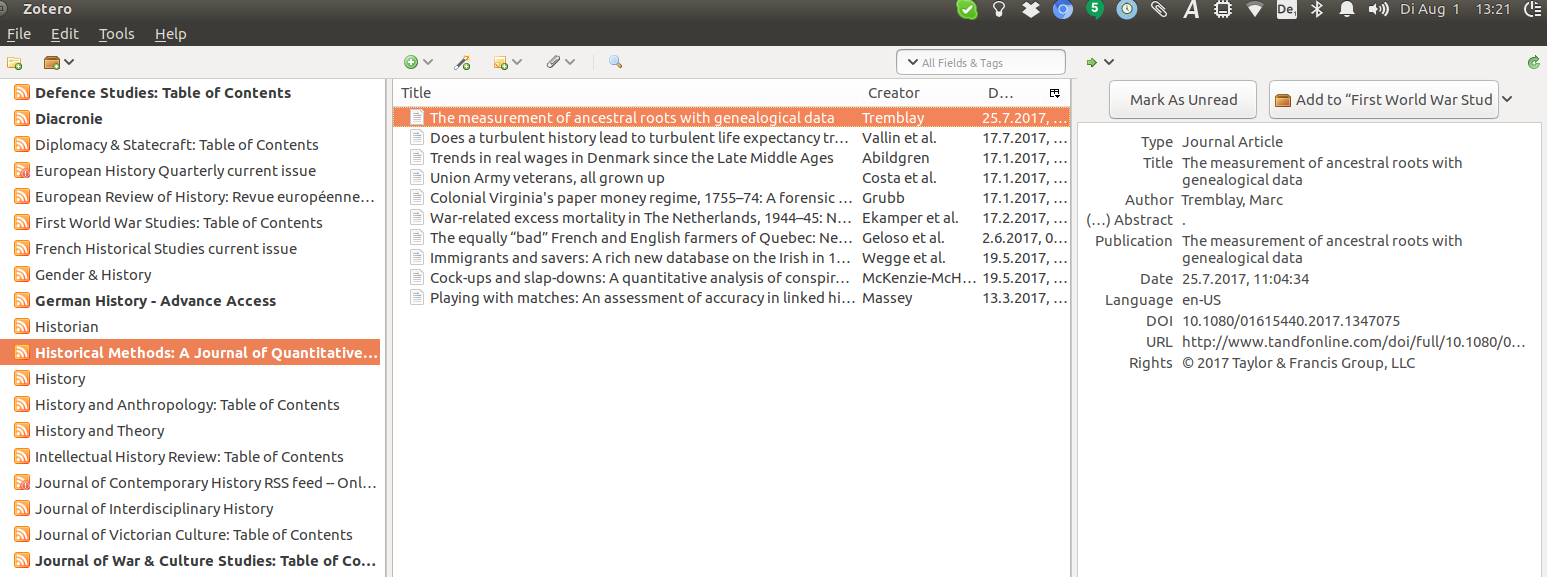Expand the (...) Abstract field label
Viewport: 1547px width, 577px height.
coord(1129,220)
